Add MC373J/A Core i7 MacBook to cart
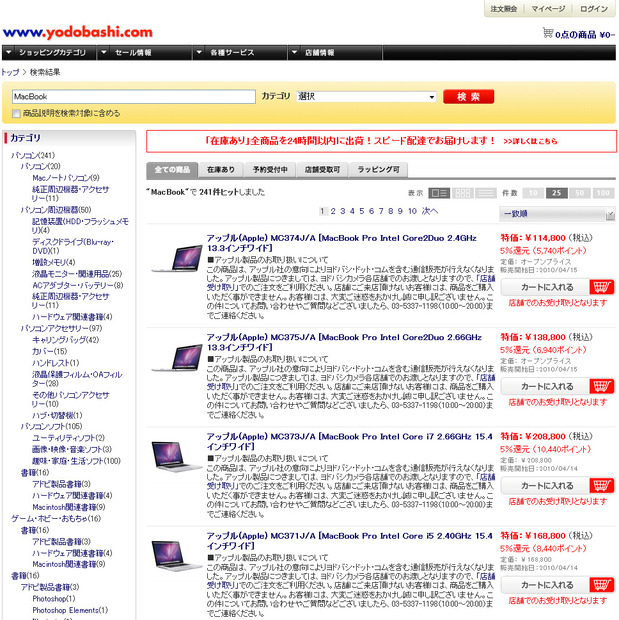The height and width of the screenshot is (620, 619). pyautogui.click(x=557, y=486)
